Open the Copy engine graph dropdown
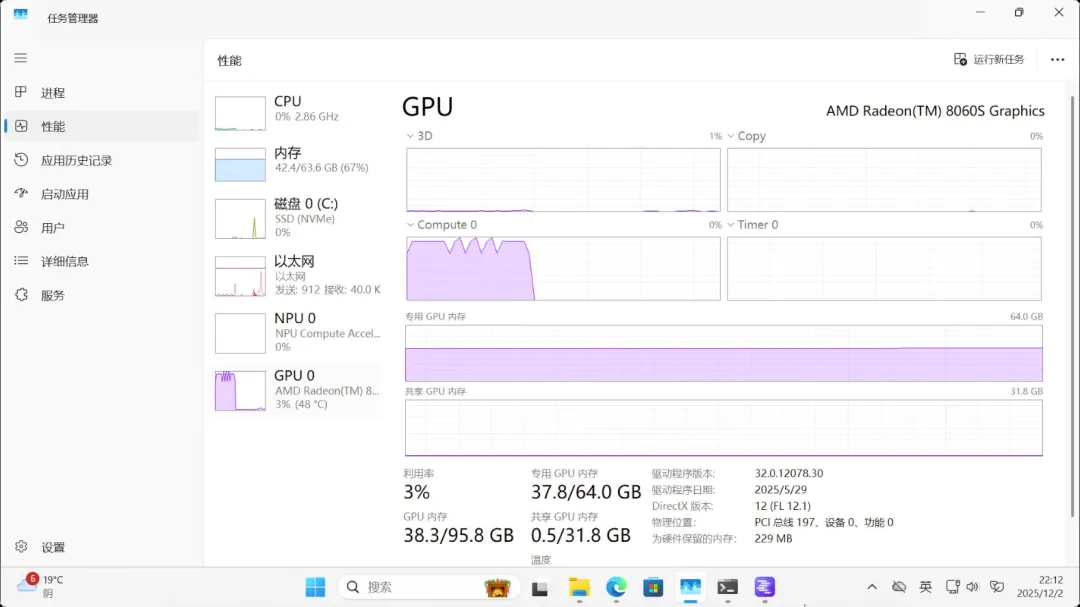This screenshot has height=607, width=1080. pos(746,136)
